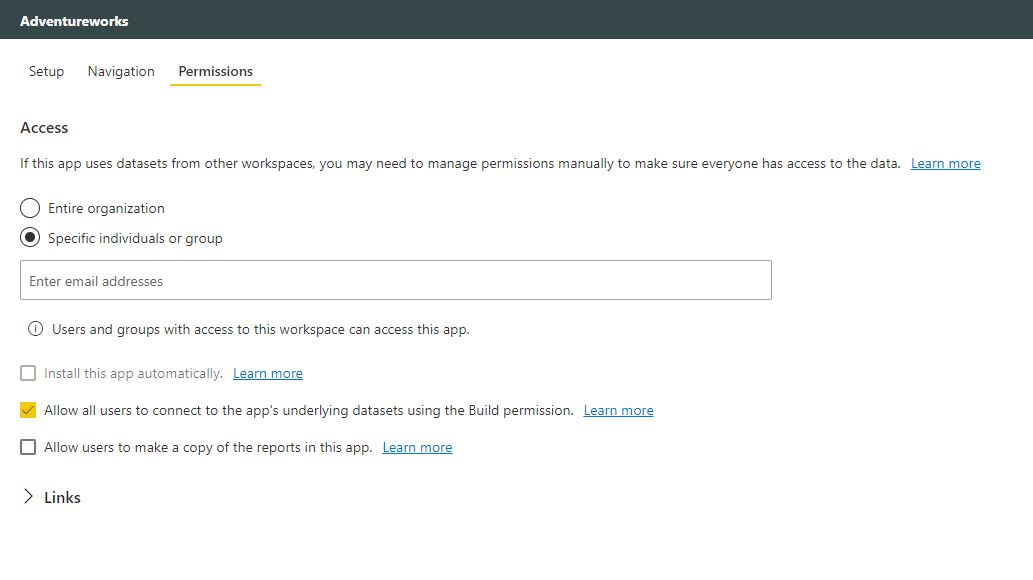Click the workspace access info message text
The image size is (1033, 580).
pos(260,329)
